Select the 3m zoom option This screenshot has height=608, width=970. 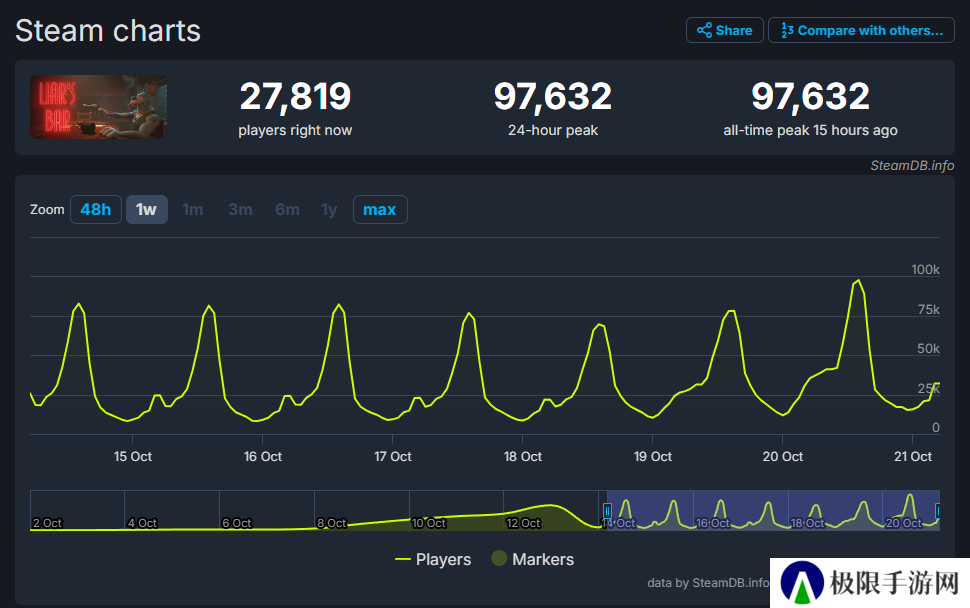tap(240, 210)
